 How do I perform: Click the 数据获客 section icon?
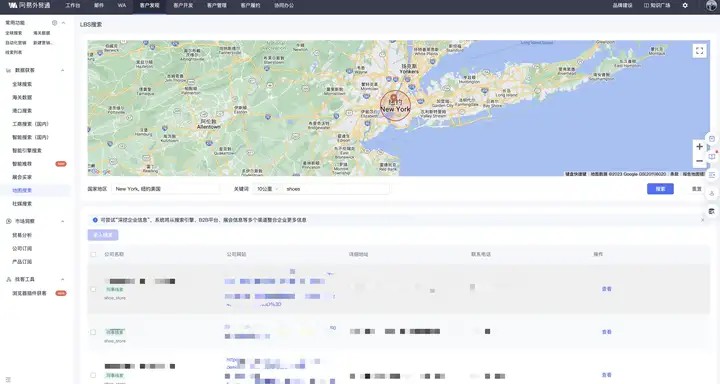pyautogui.click(x=8, y=70)
